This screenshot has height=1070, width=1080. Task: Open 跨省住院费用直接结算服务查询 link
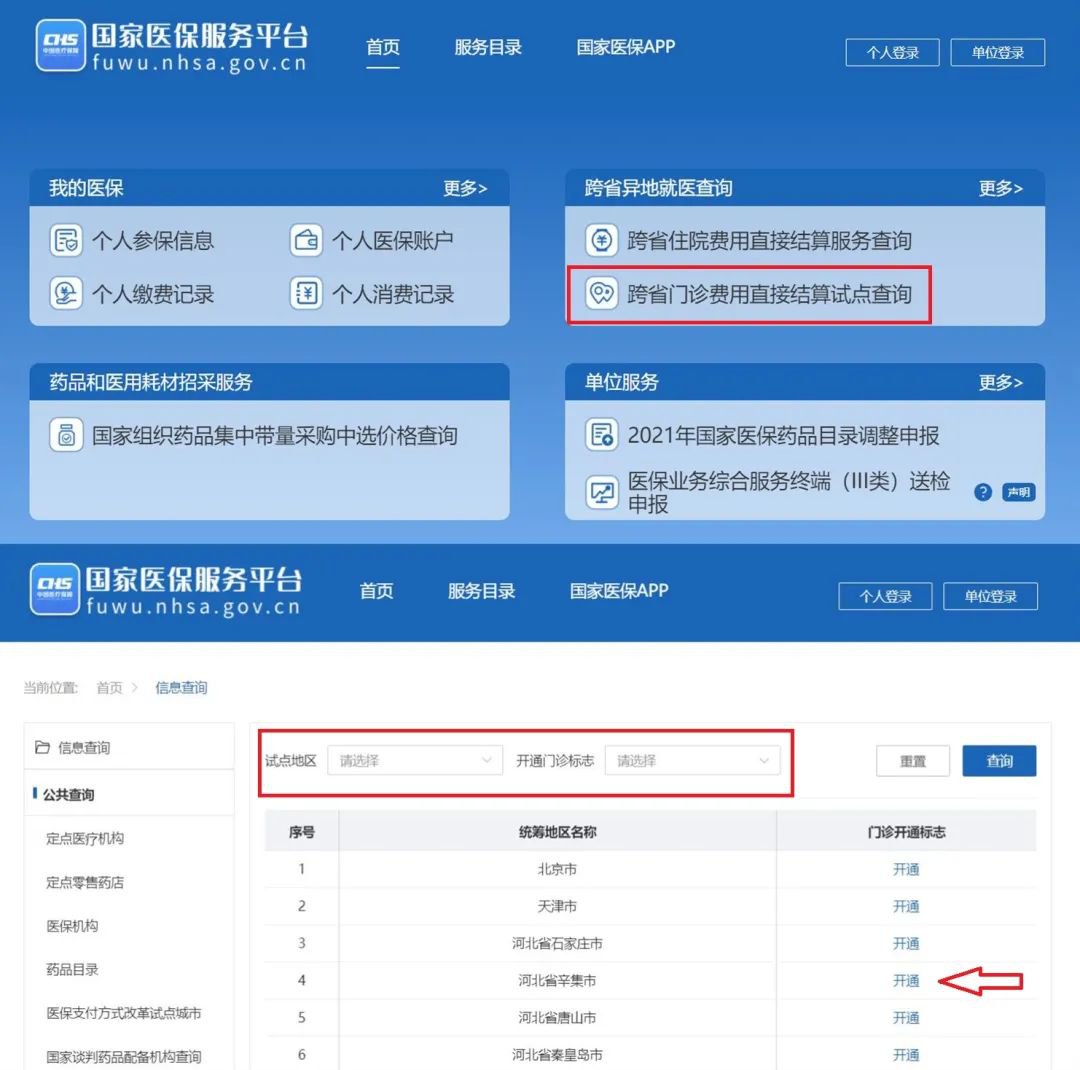769,240
